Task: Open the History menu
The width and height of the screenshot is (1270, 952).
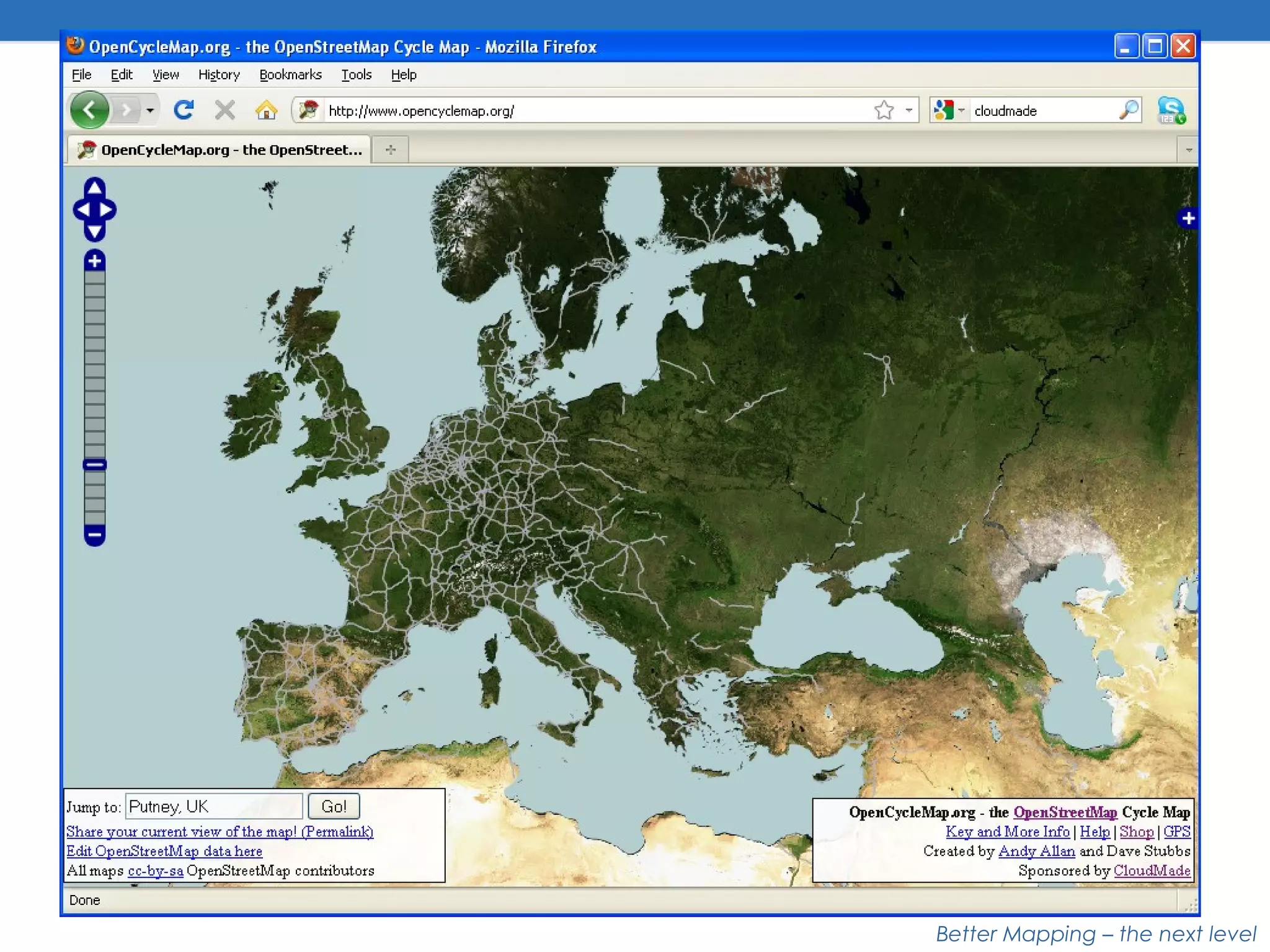Action: point(219,74)
